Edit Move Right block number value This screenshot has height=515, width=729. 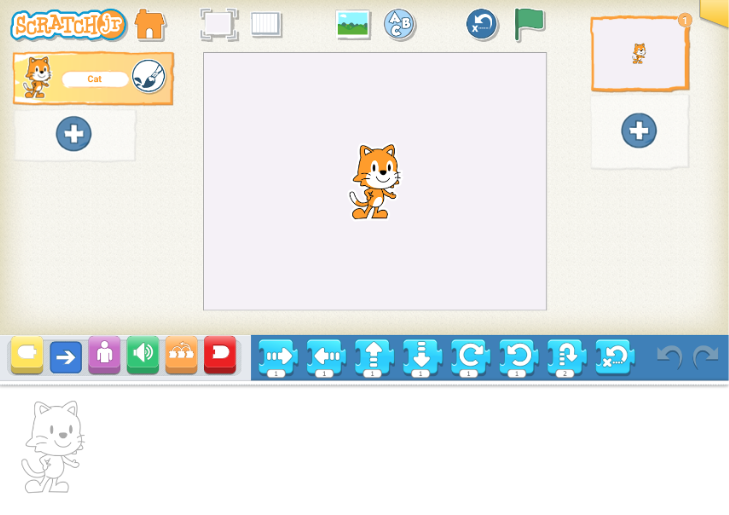coord(276,373)
